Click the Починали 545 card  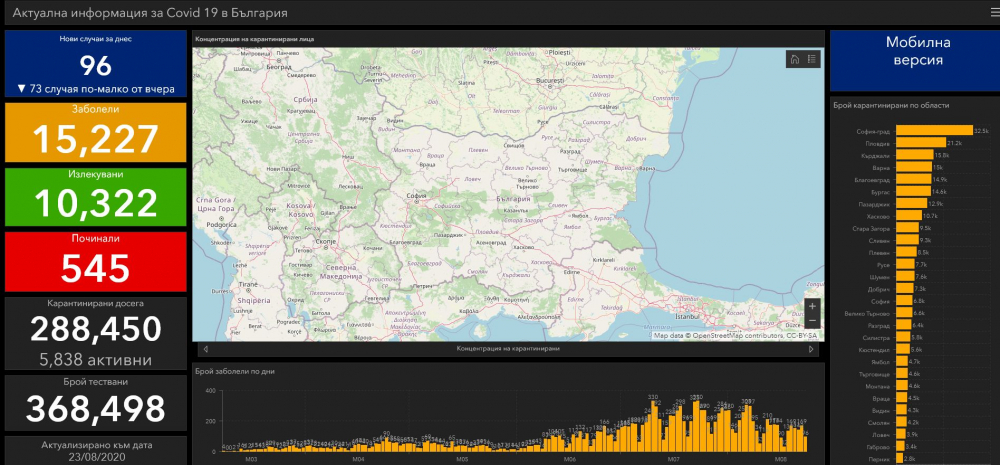(96, 262)
